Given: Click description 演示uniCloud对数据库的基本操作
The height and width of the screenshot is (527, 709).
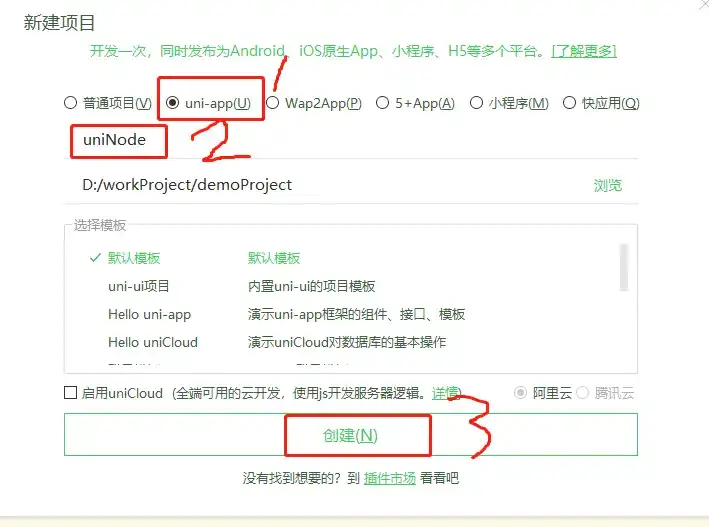Looking at the screenshot, I should 347,342.
